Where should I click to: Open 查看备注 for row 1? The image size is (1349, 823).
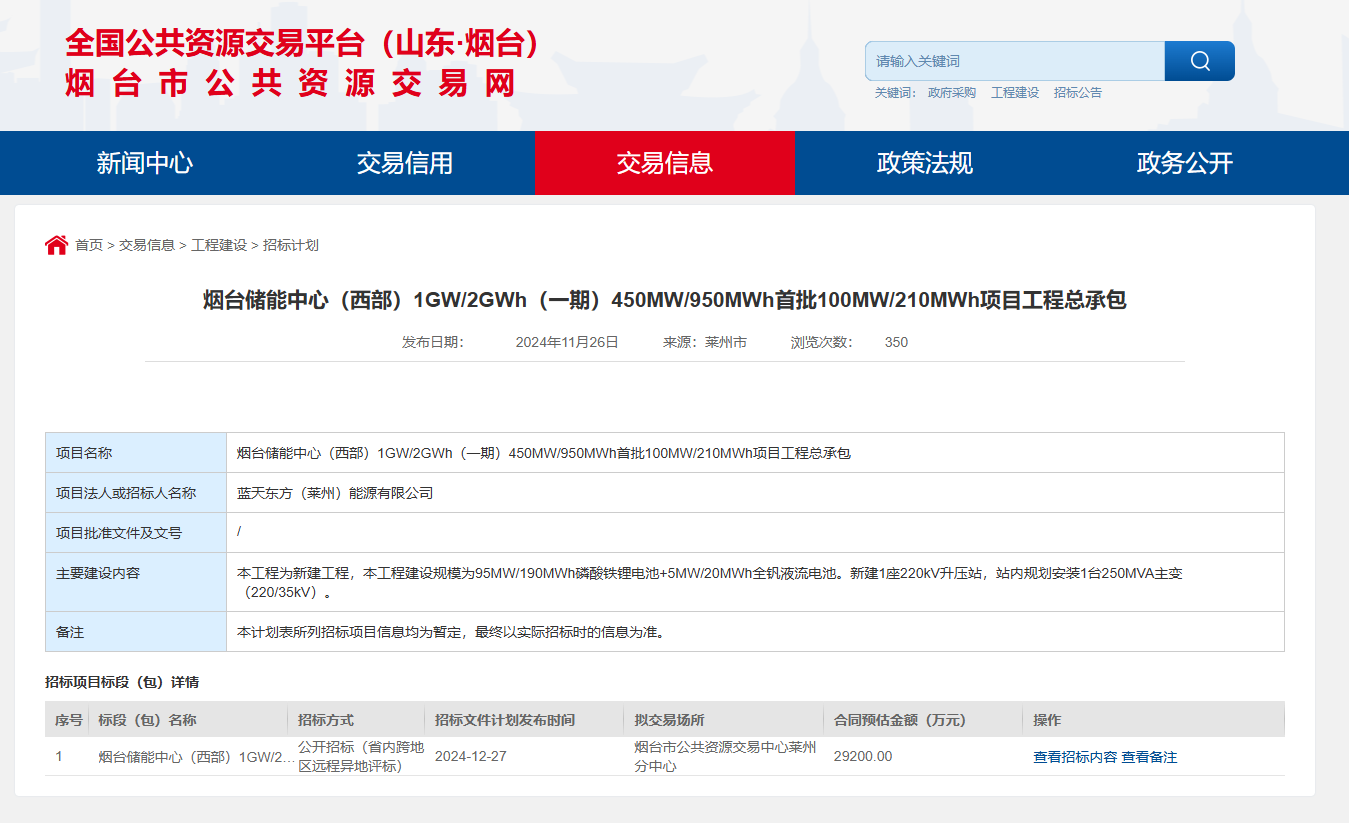coord(1149,757)
